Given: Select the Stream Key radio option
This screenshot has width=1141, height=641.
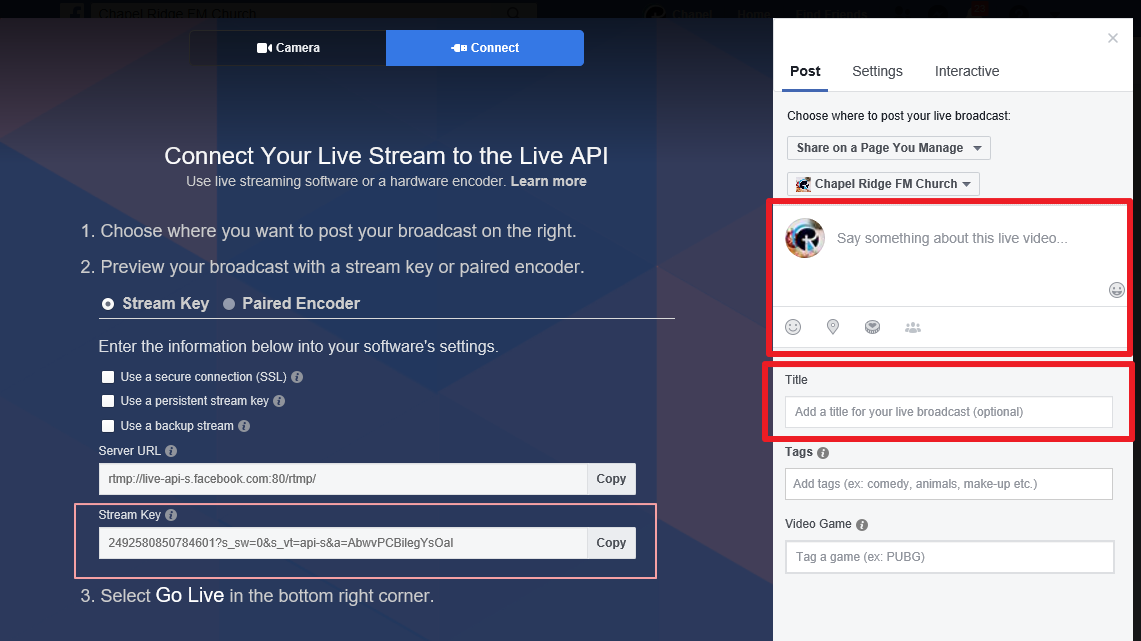Looking at the screenshot, I should click(x=108, y=304).
